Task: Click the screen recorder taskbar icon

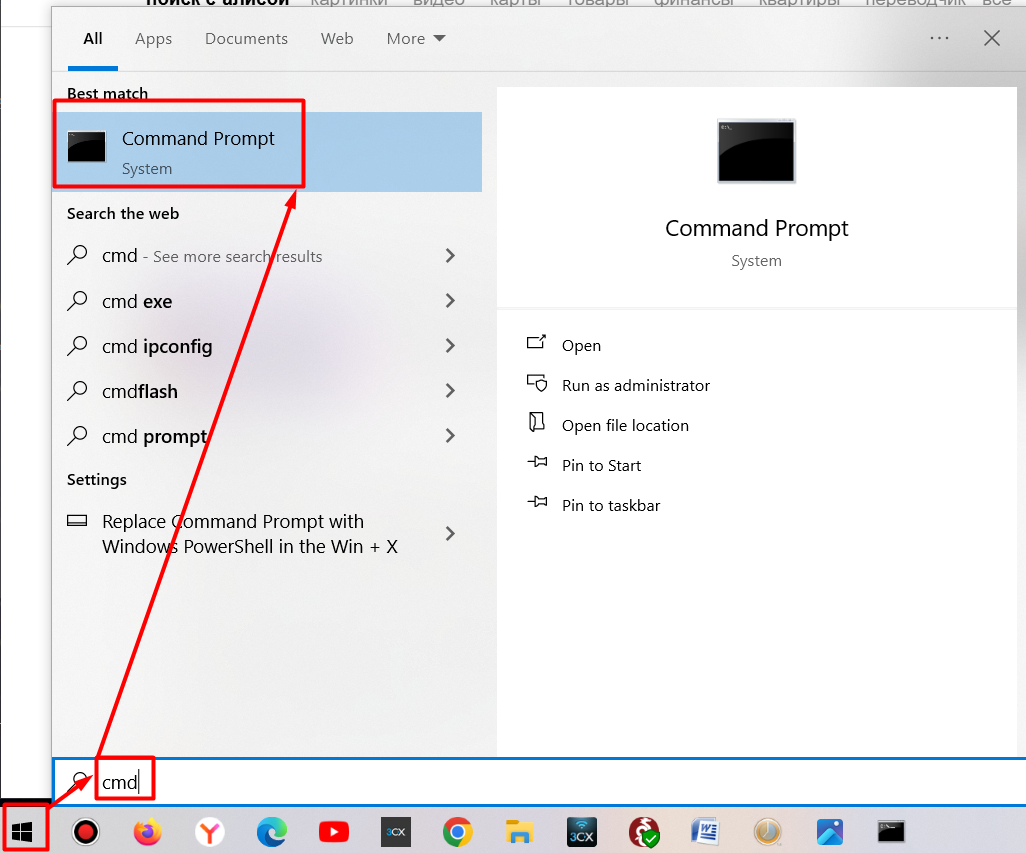Action: [x=86, y=831]
